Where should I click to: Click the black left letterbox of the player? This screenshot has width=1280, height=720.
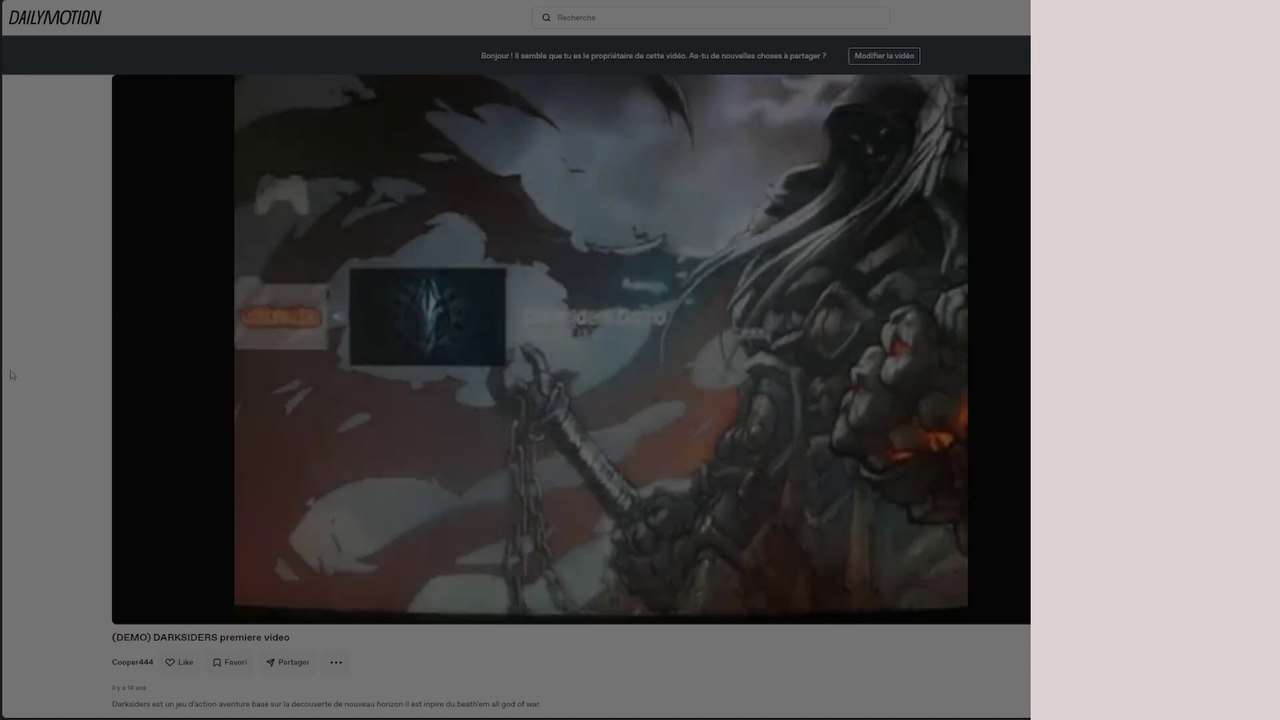pyautogui.click(x=172, y=350)
